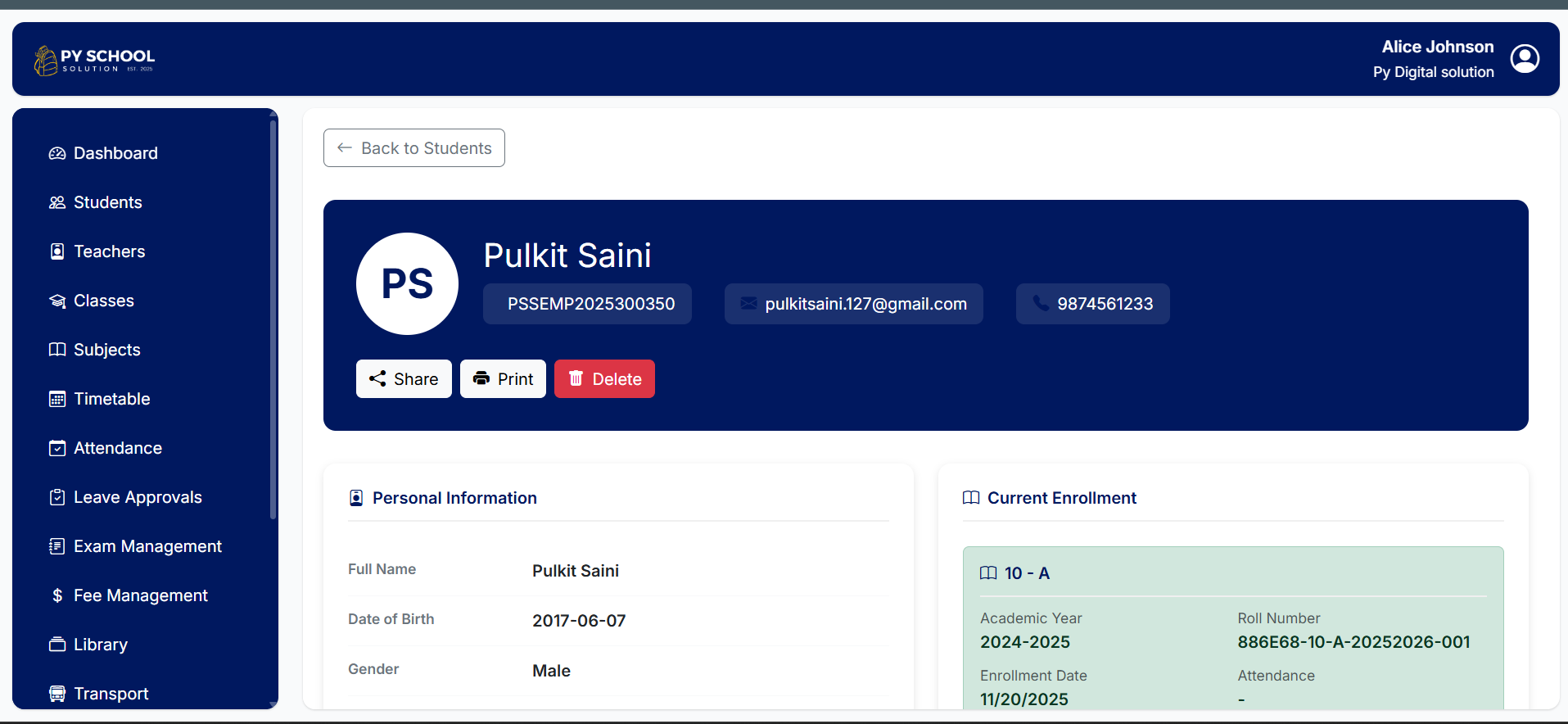Screen dimensions: 1568x724
Task: Click the Exam Management list icon
Action: click(57, 546)
